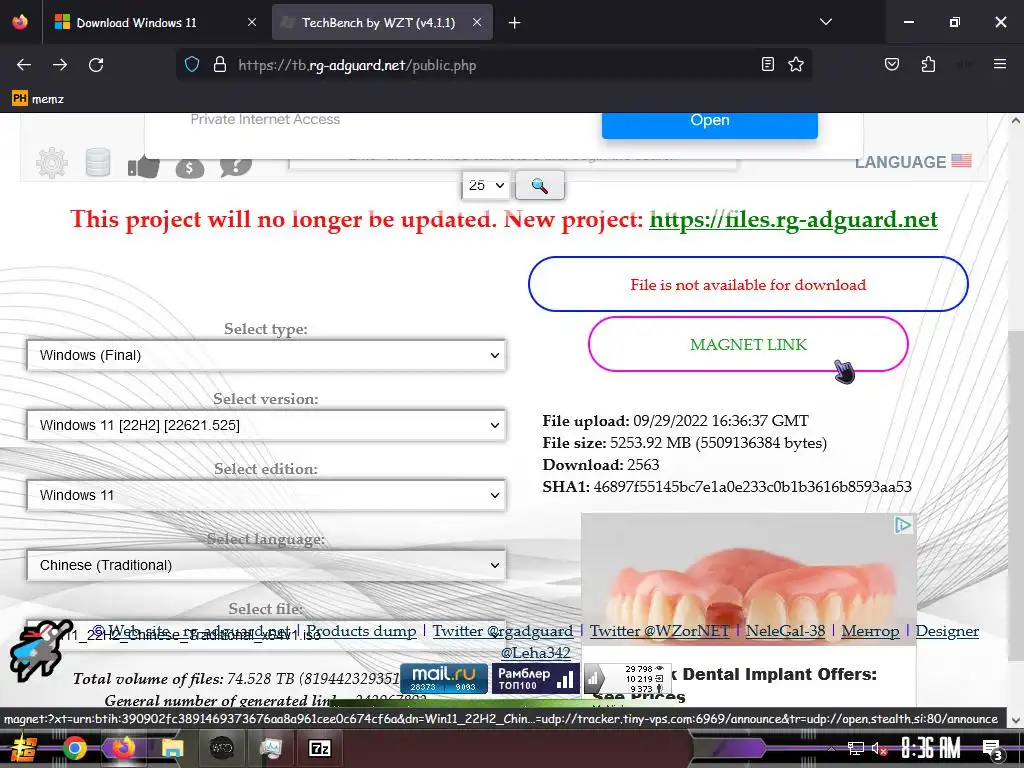Click the 'File is not available for download' message
The width and height of the screenshot is (1024, 768).
coord(748,285)
